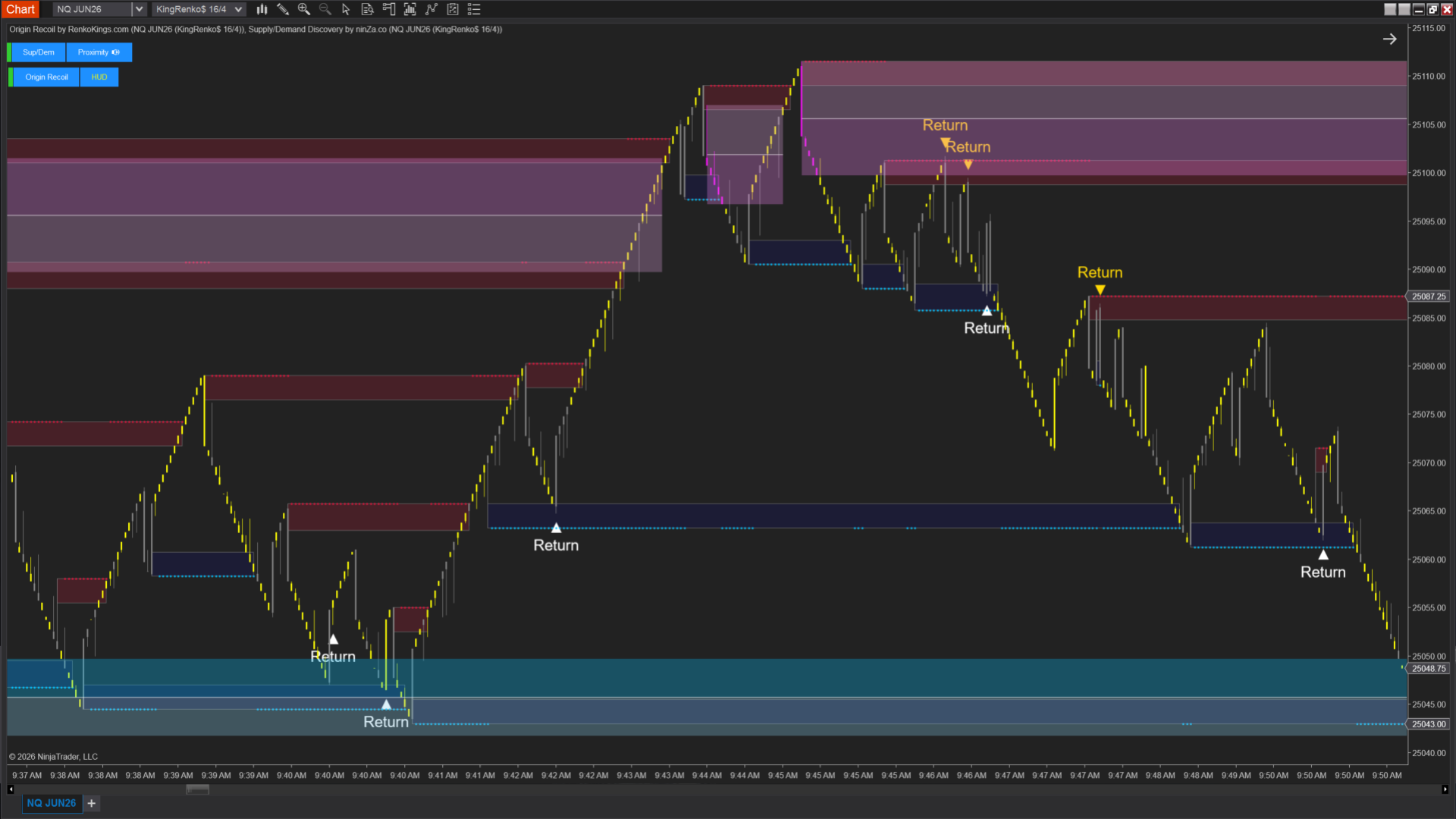Click the zoom in magnifier icon
Viewport: 1456px width, 819px height.
(304, 9)
